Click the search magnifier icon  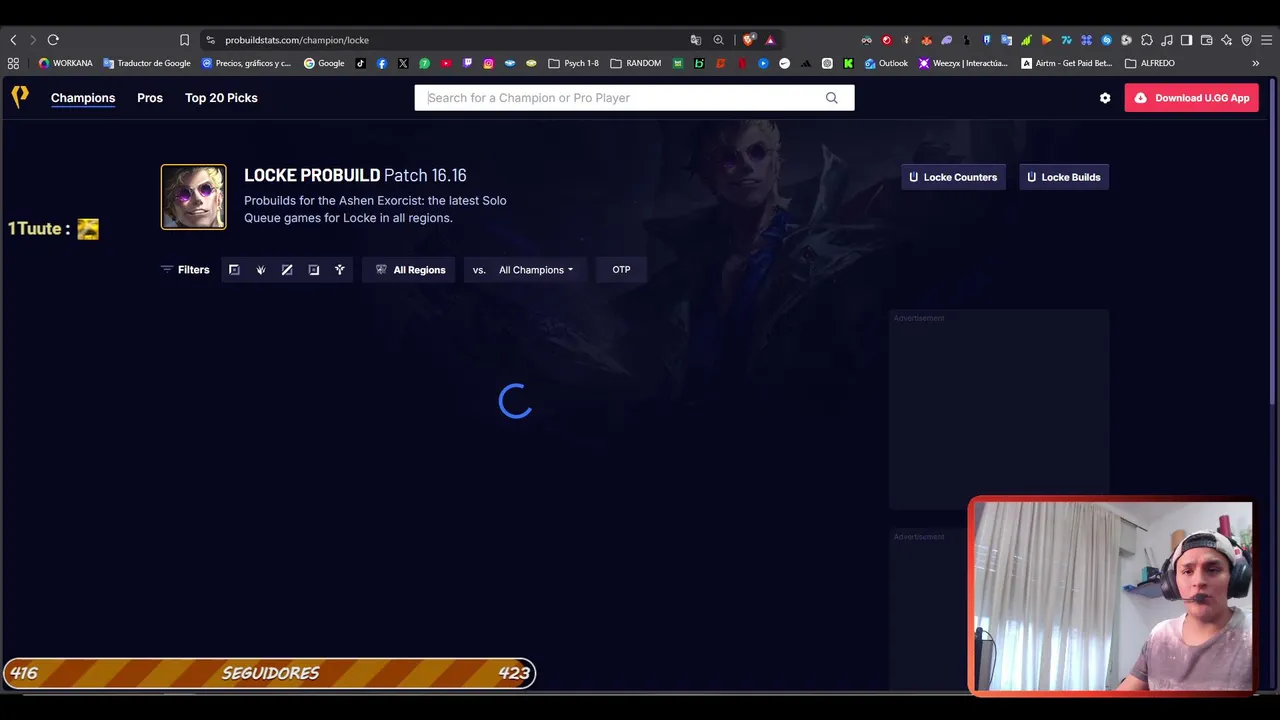pyautogui.click(x=831, y=98)
